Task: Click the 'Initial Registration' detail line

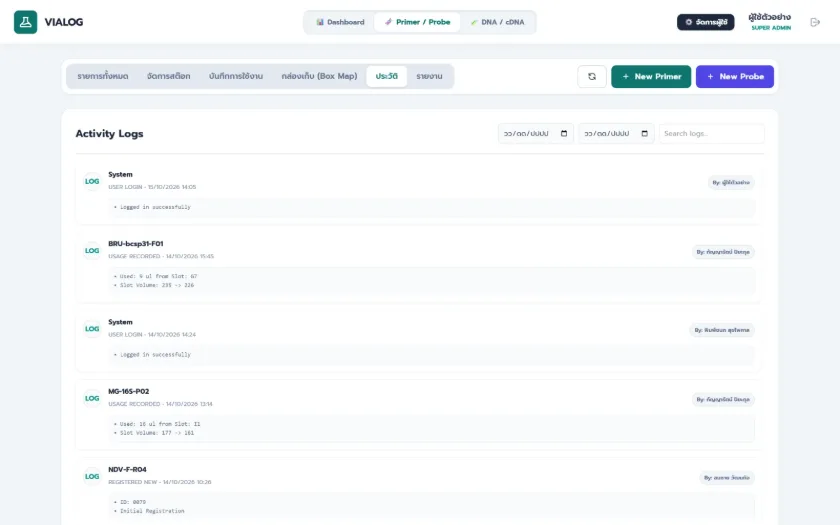Action: (149, 511)
